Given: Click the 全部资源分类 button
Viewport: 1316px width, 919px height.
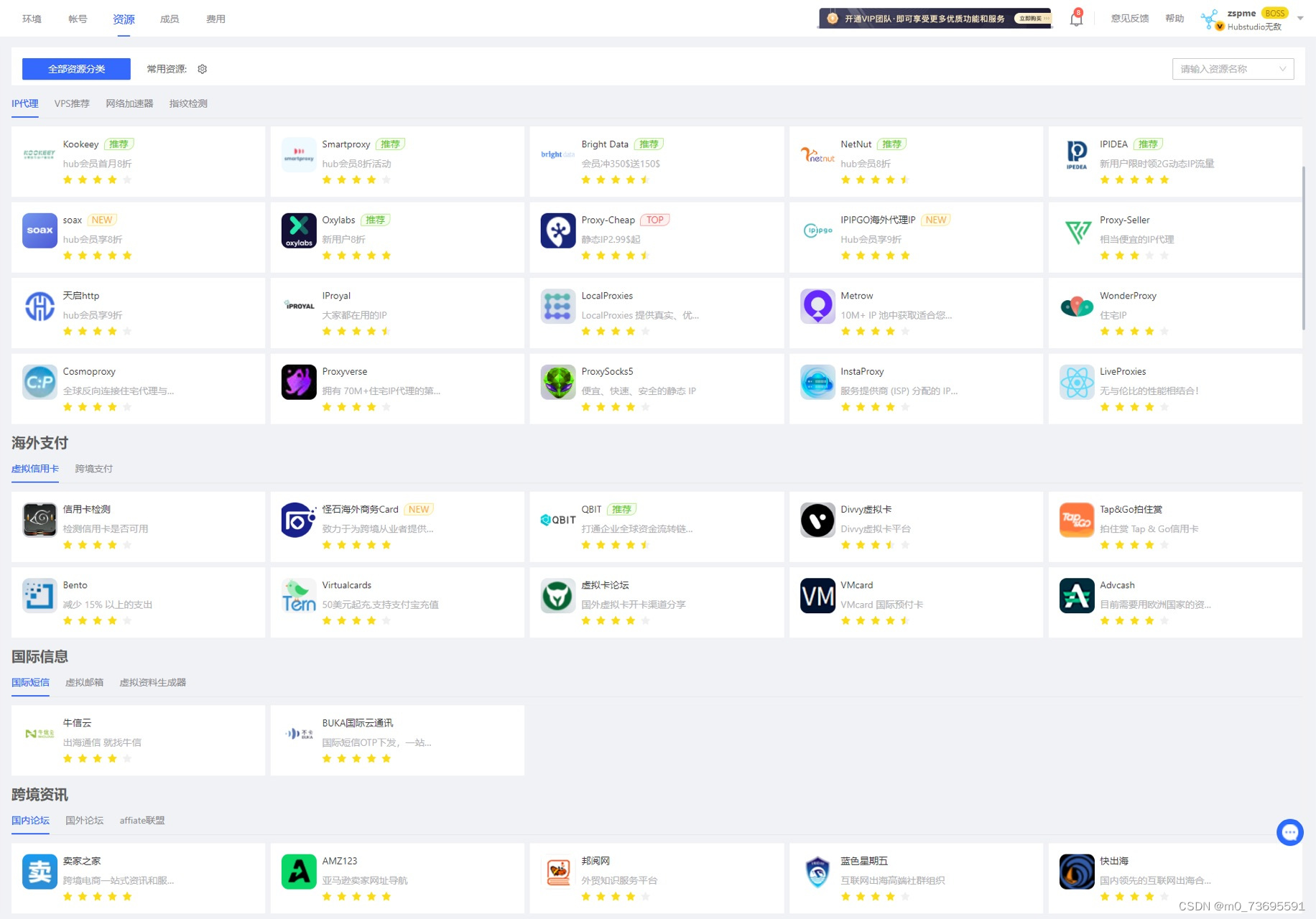Looking at the screenshot, I should 76,69.
